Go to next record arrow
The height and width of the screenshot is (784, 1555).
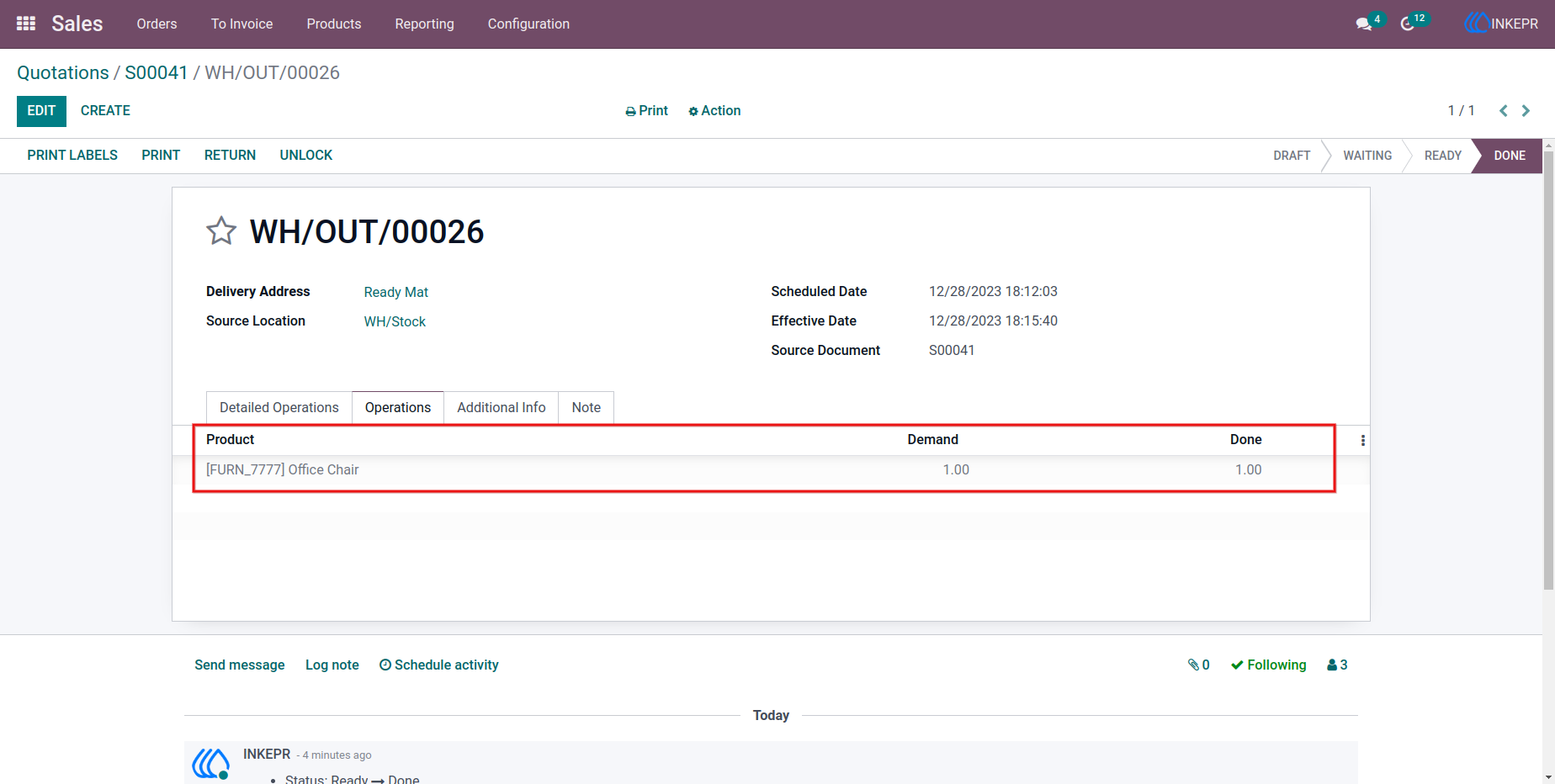[1526, 111]
